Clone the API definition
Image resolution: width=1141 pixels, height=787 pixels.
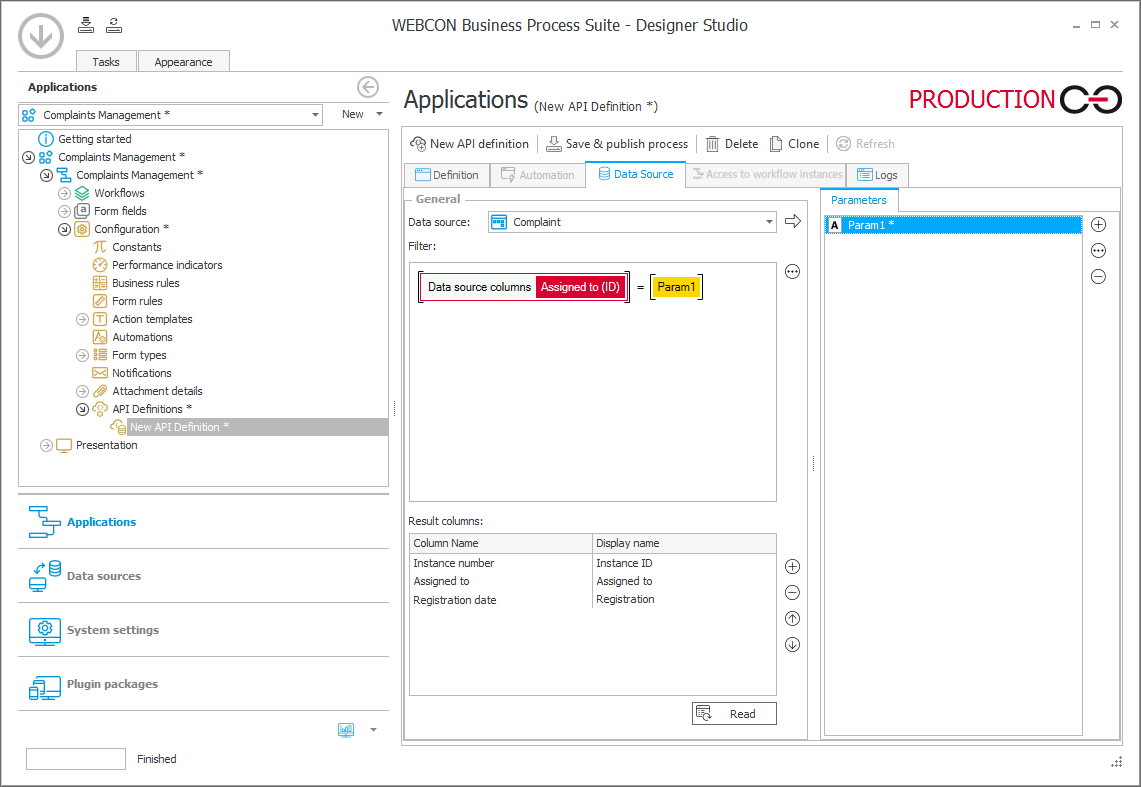point(795,144)
